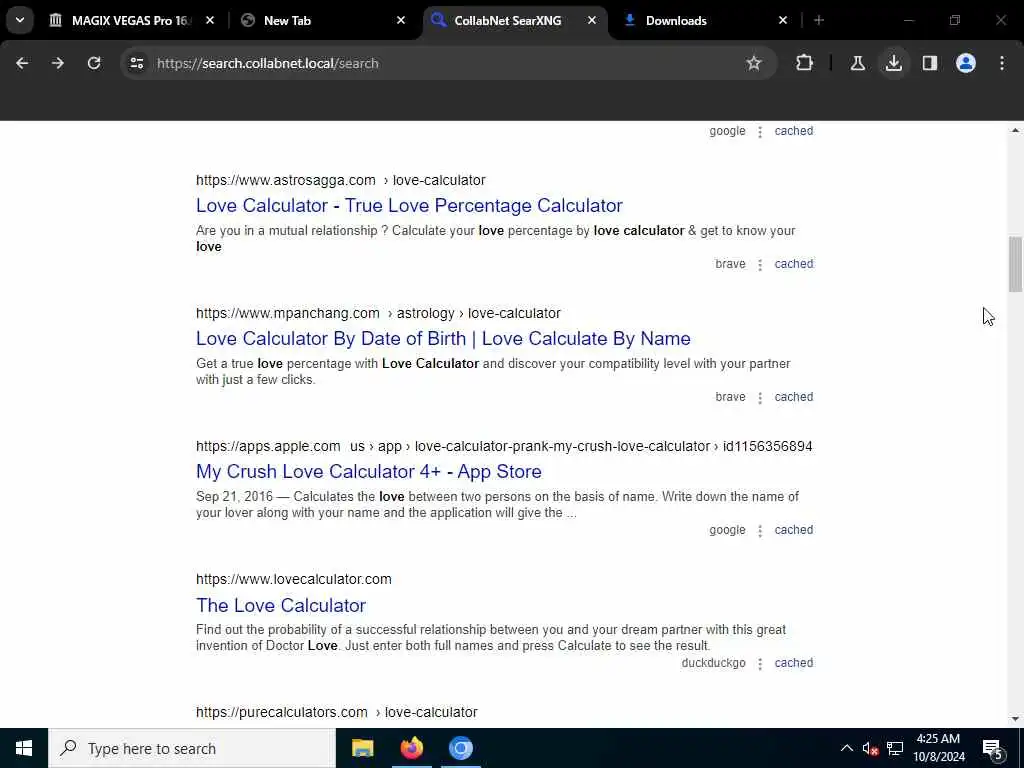Click the taskbar search box
Image resolution: width=1024 pixels, height=768 pixels.
click(x=192, y=748)
